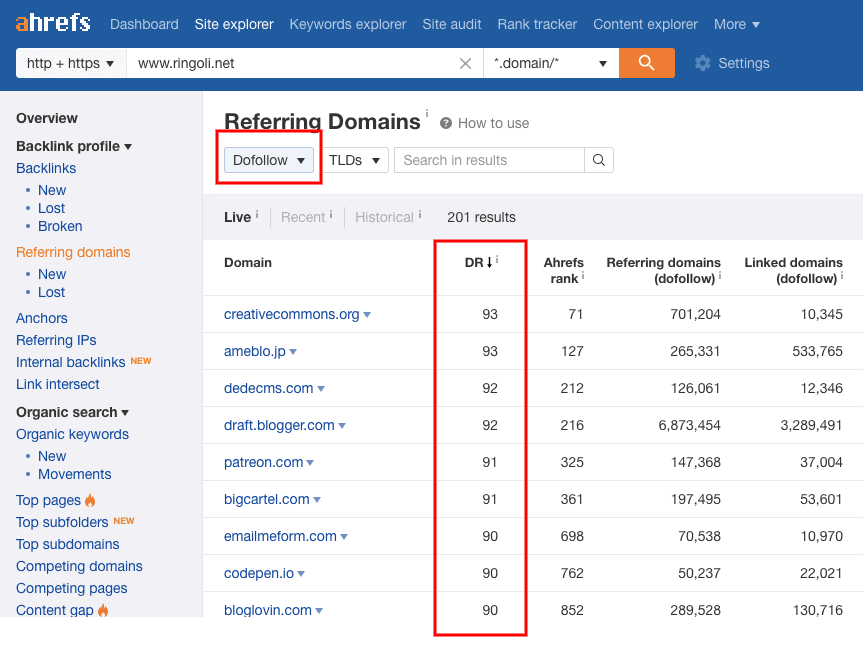Click the orange search magnifier button

647,63
